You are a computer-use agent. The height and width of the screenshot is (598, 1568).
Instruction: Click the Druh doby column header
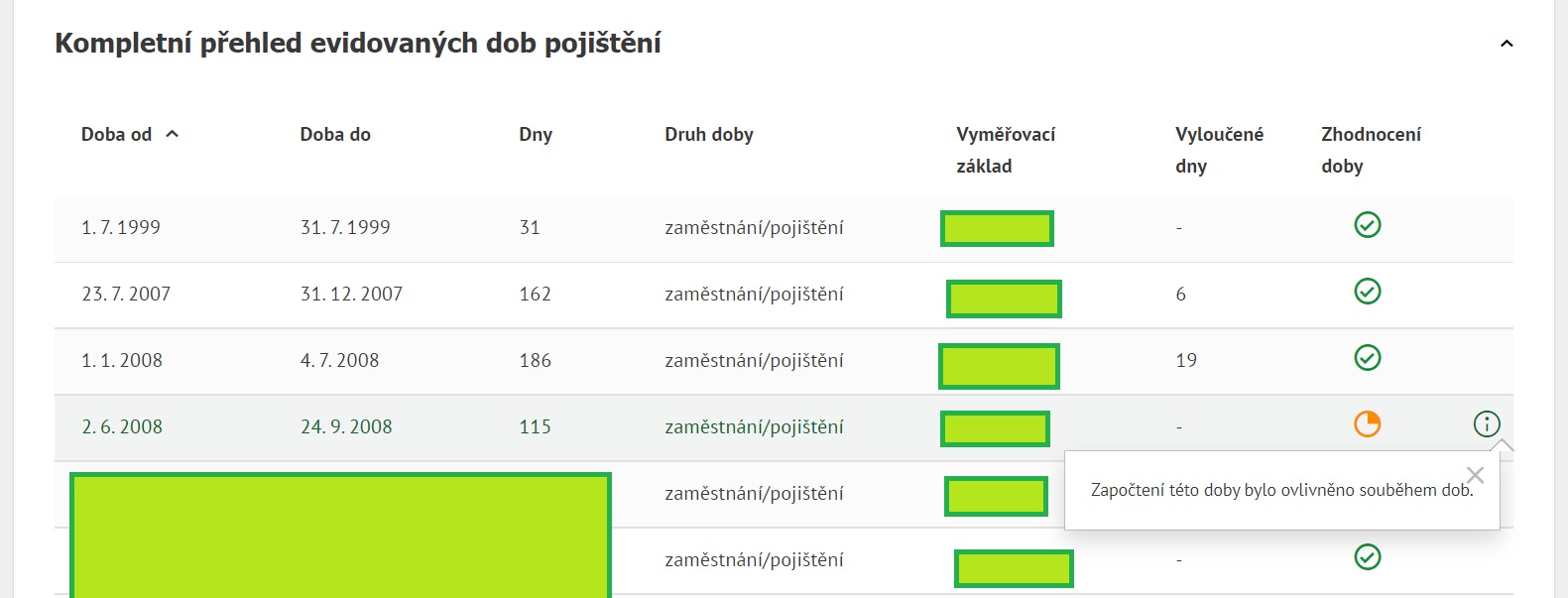tap(709, 135)
